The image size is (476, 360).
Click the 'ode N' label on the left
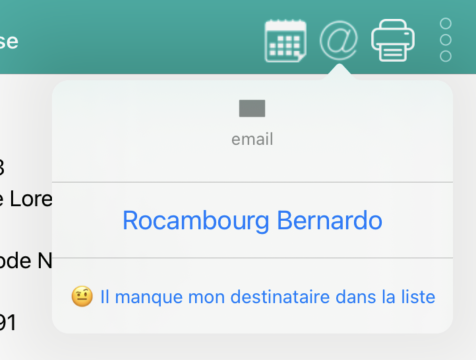point(26,261)
